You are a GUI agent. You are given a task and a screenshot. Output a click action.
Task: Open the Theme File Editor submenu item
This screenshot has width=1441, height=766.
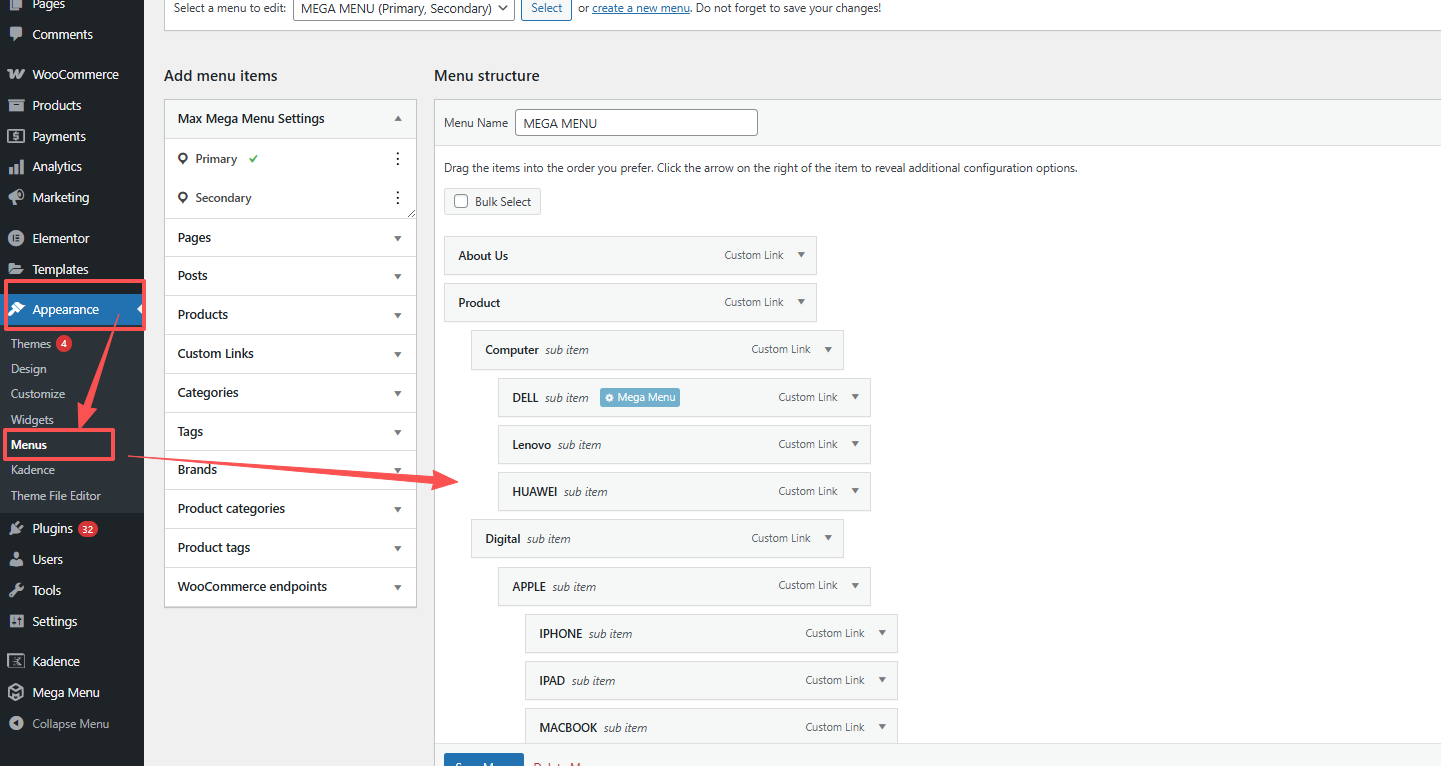coord(56,496)
